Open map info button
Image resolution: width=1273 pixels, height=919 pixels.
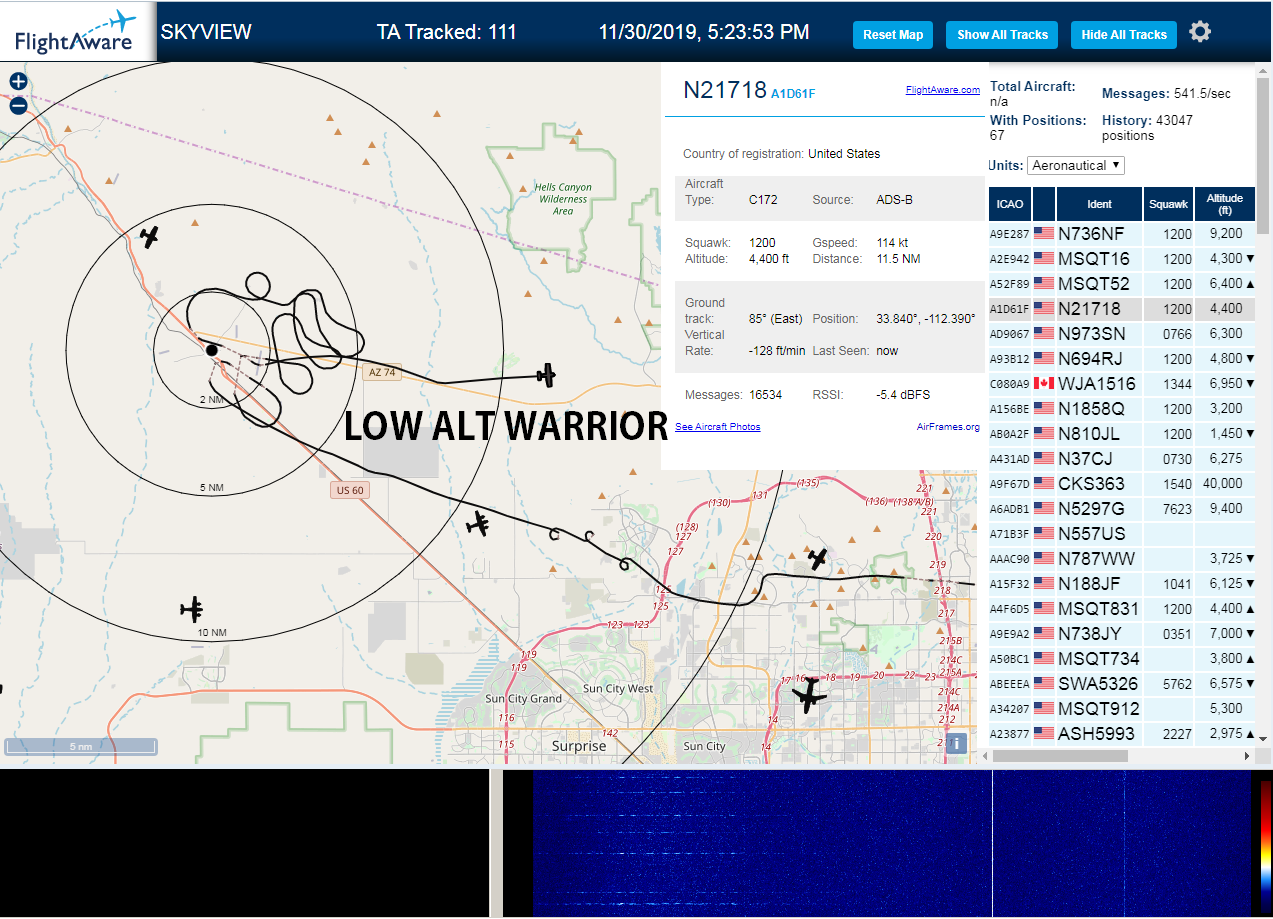(x=957, y=743)
